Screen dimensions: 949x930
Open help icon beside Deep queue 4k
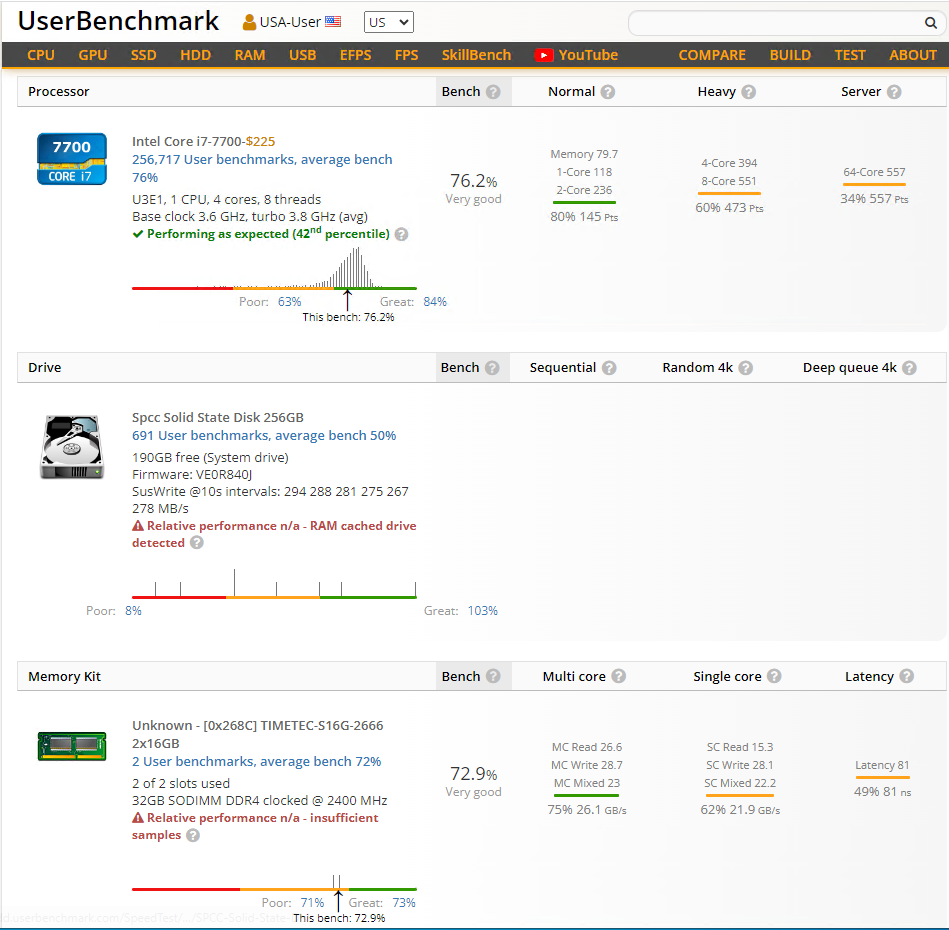(909, 368)
